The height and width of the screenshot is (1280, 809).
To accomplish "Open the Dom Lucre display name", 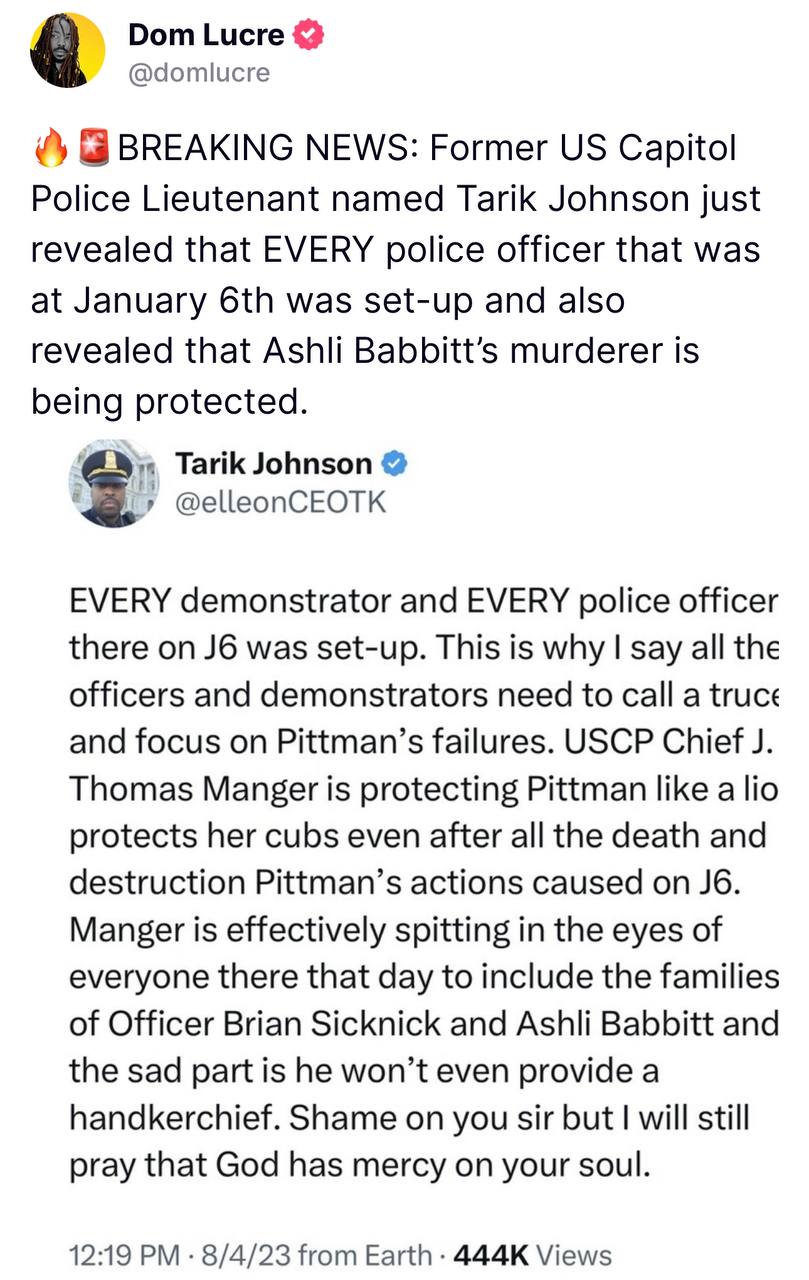I will click(x=206, y=36).
